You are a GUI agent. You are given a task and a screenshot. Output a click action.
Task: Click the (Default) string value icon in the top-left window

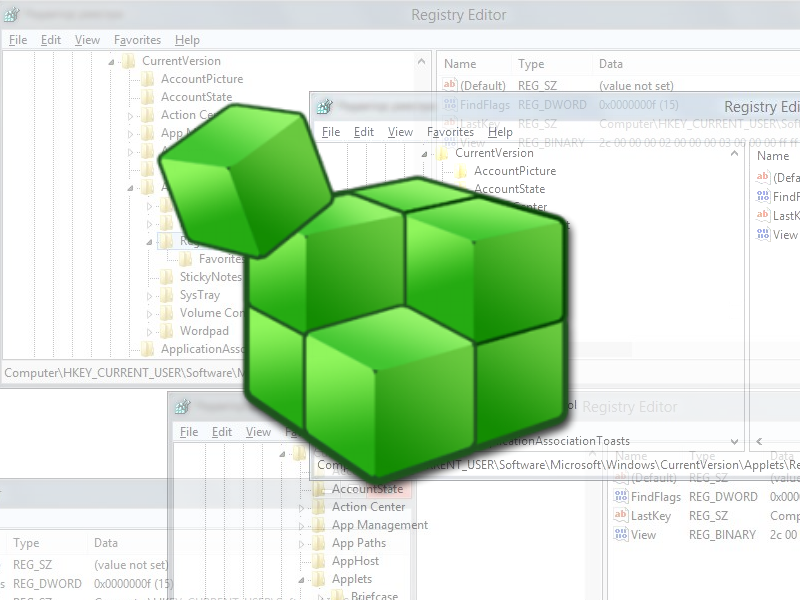point(449,85)
